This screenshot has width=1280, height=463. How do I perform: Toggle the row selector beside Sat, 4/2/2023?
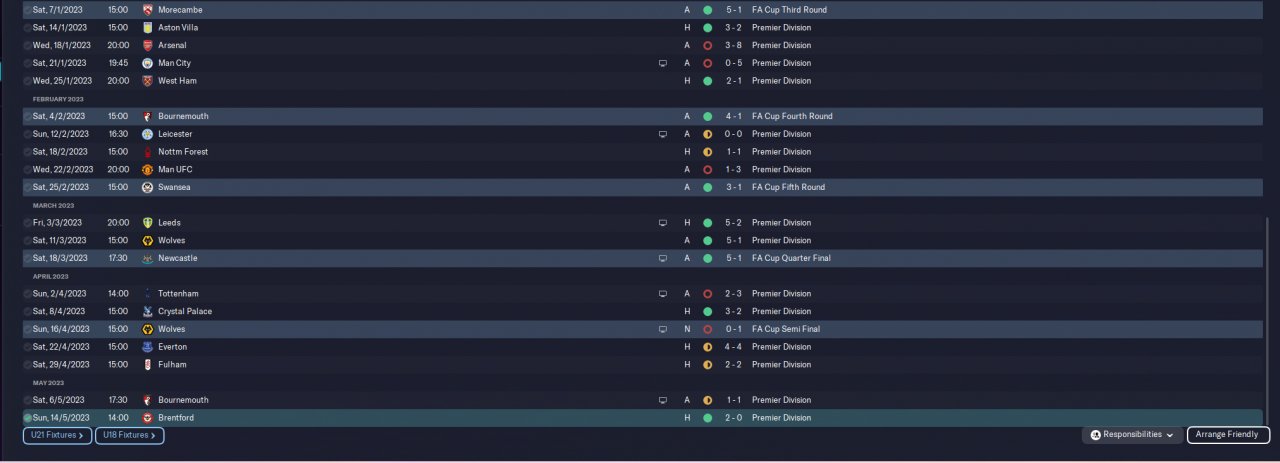click(27, 116)
